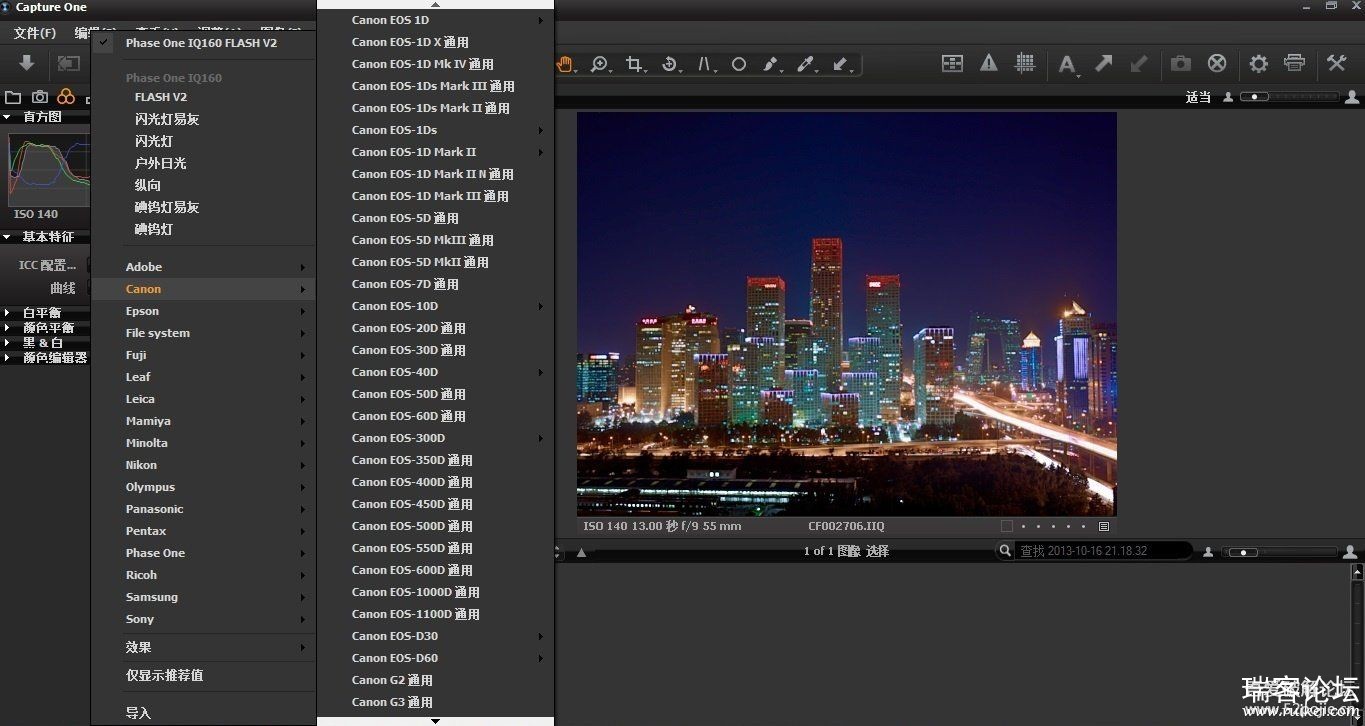1365x726 pixels.
Task: Click the list icon beside rating dots
Action: pos(1104,526)
